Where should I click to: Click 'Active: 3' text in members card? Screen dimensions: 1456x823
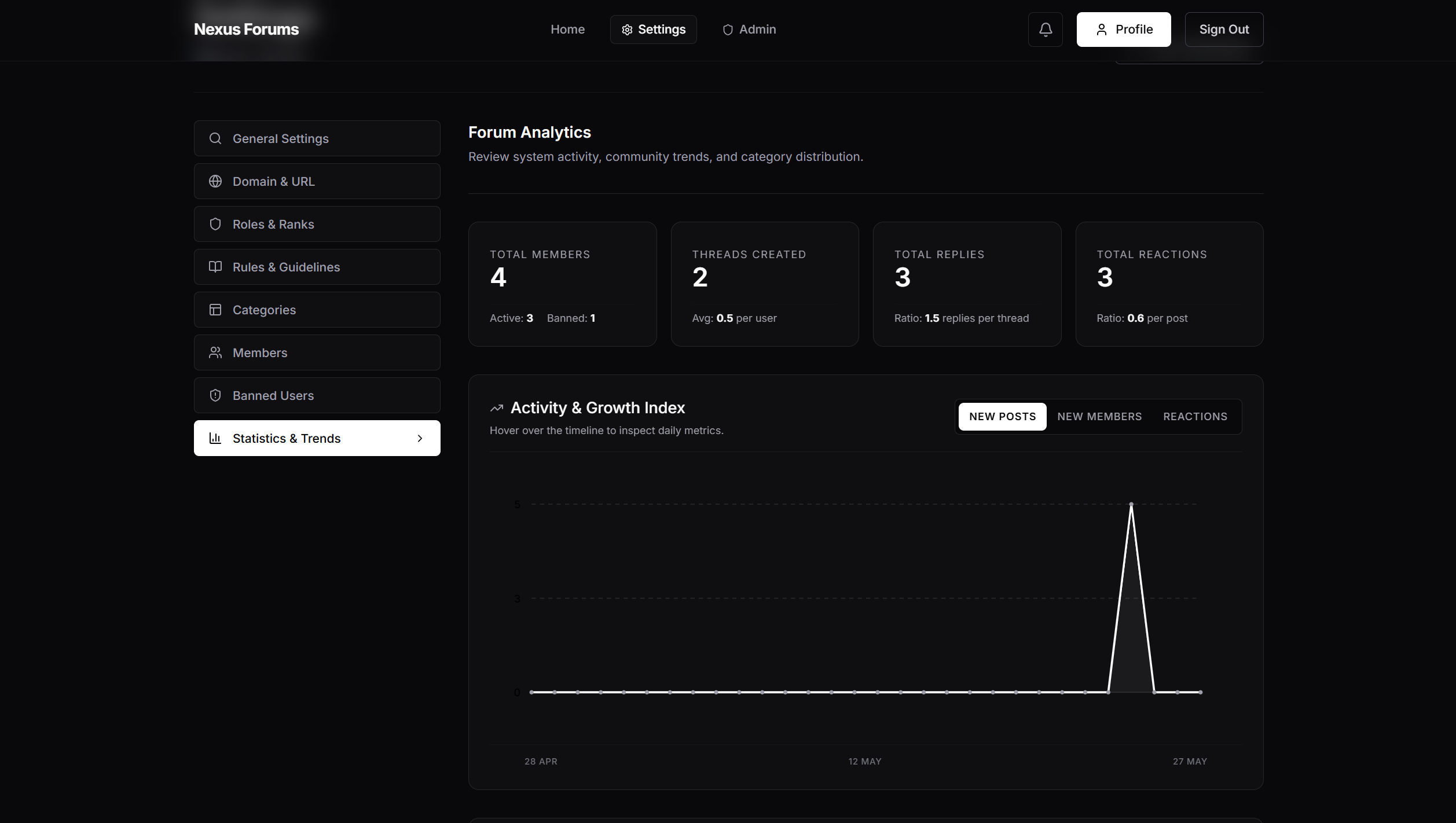511,318
